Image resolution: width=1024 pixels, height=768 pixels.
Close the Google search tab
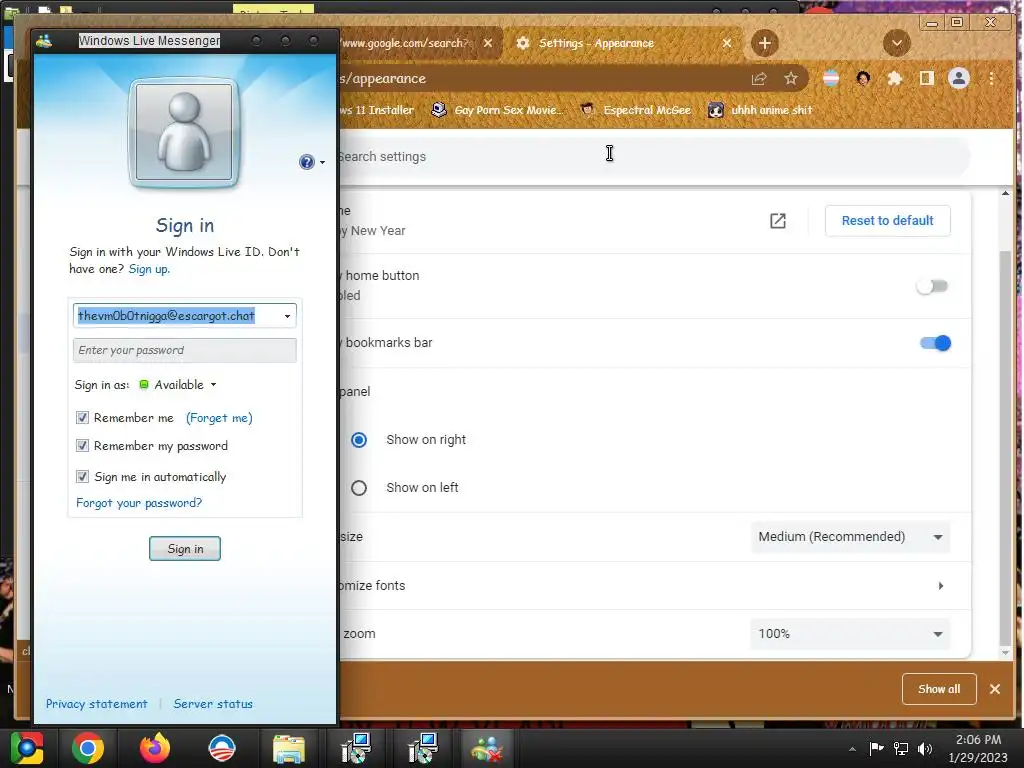pos(488,43)
